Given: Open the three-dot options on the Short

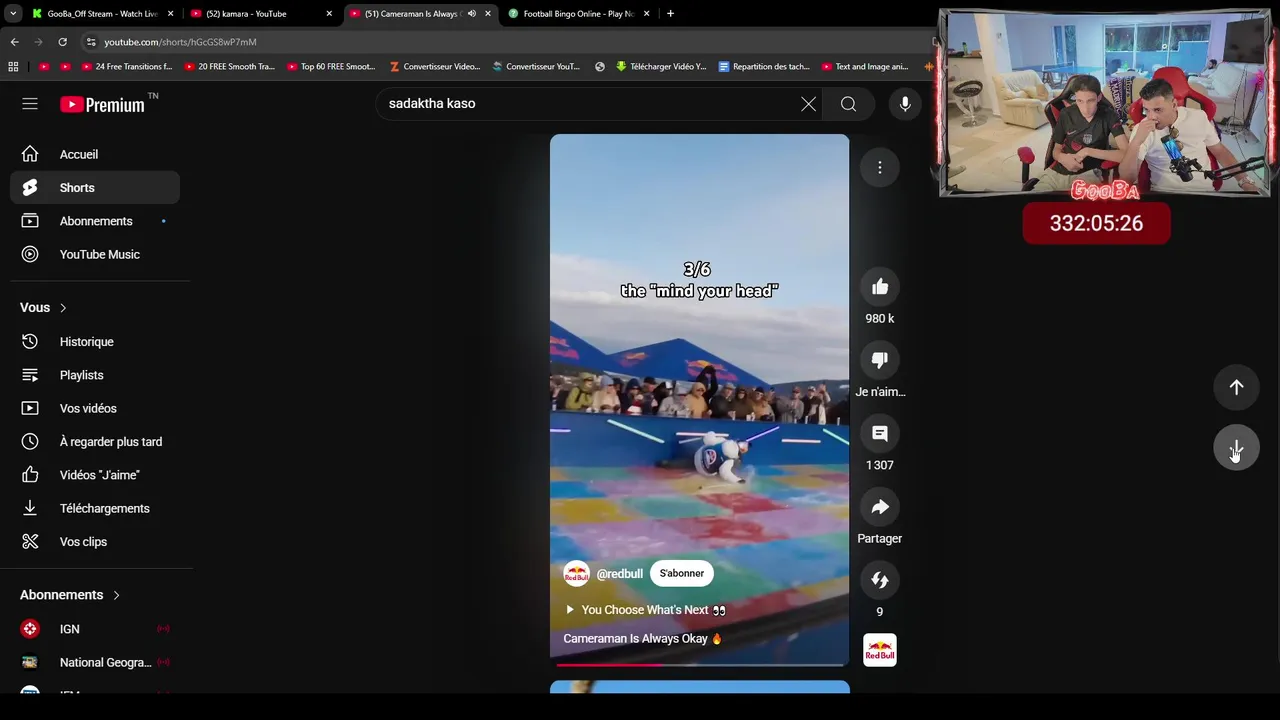Looking at the screenshot, I should [880, 168].
